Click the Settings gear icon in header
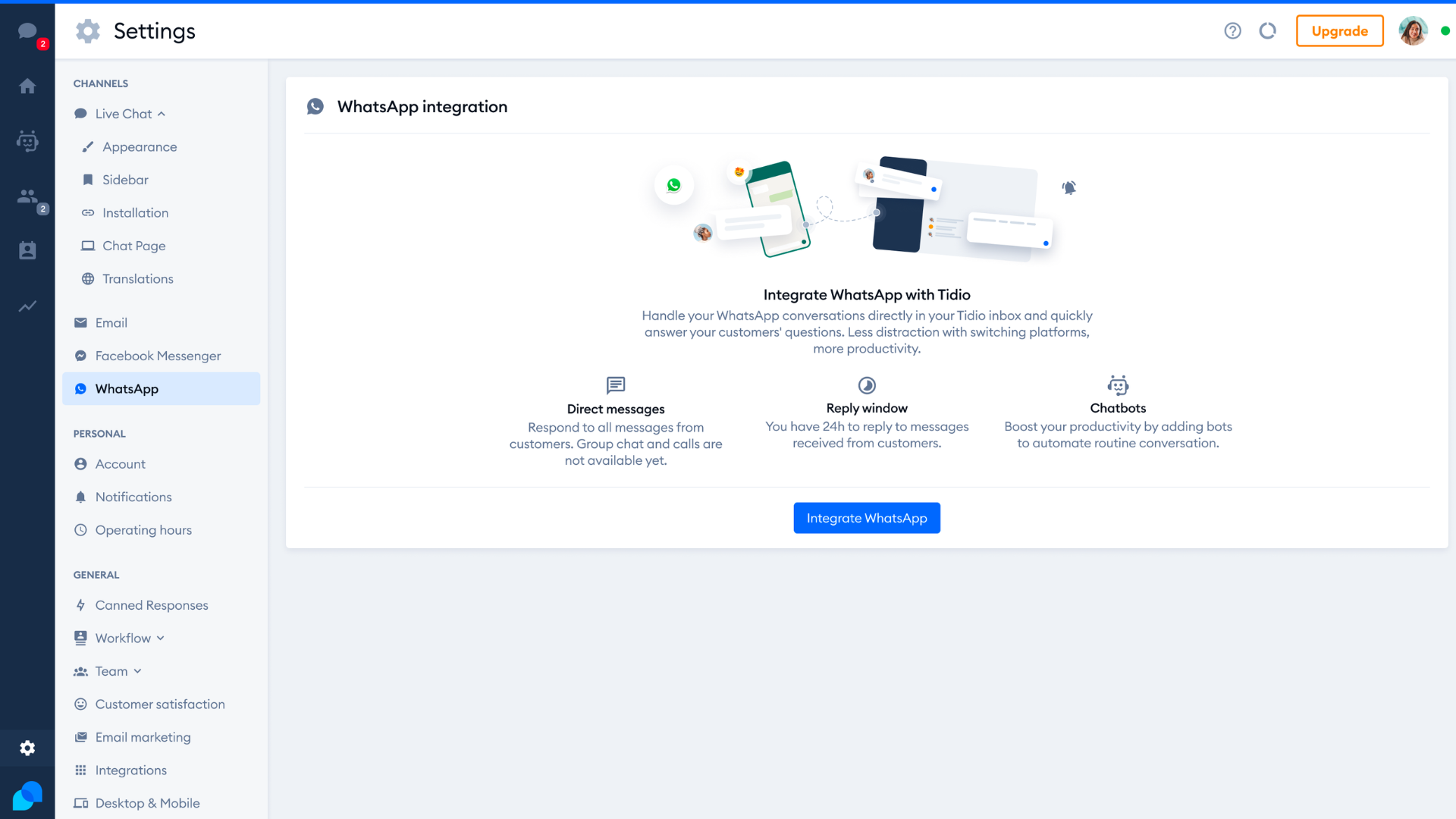The height and width of the screenshot is (819, 1456). [88, 31]
